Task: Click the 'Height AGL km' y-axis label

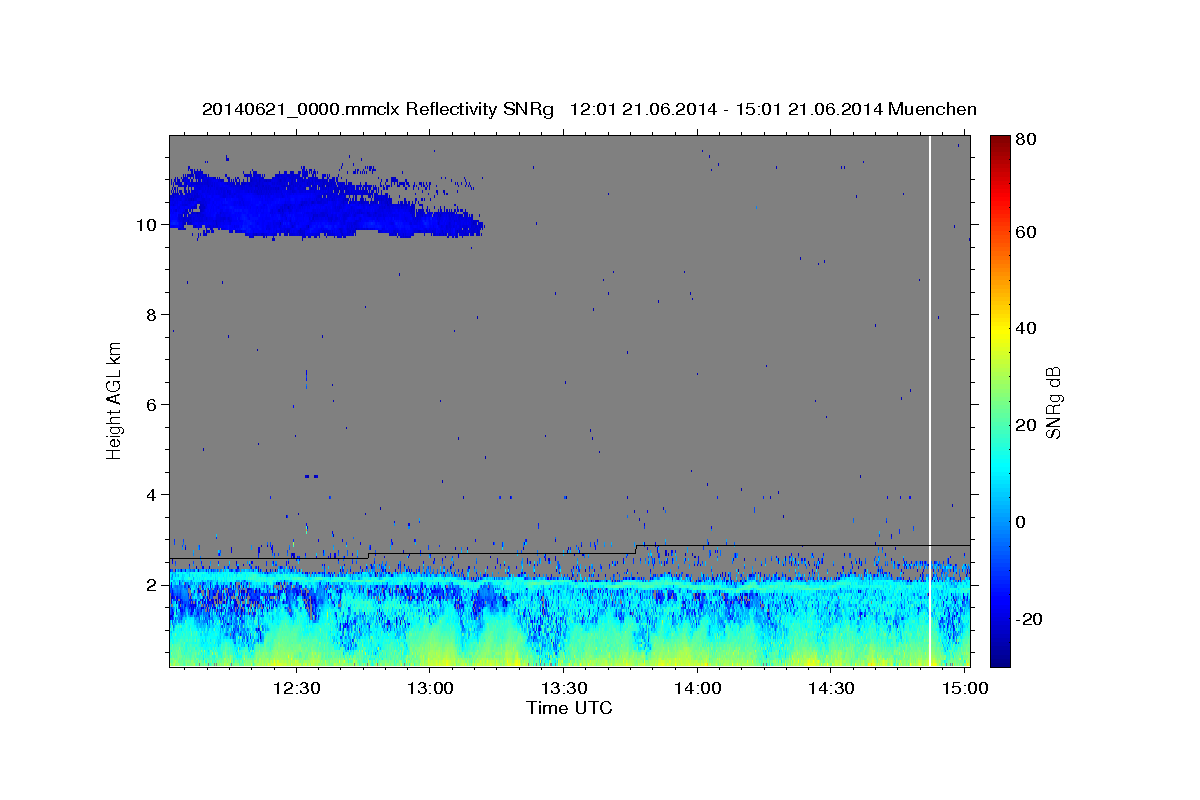Action: (115, 401)
